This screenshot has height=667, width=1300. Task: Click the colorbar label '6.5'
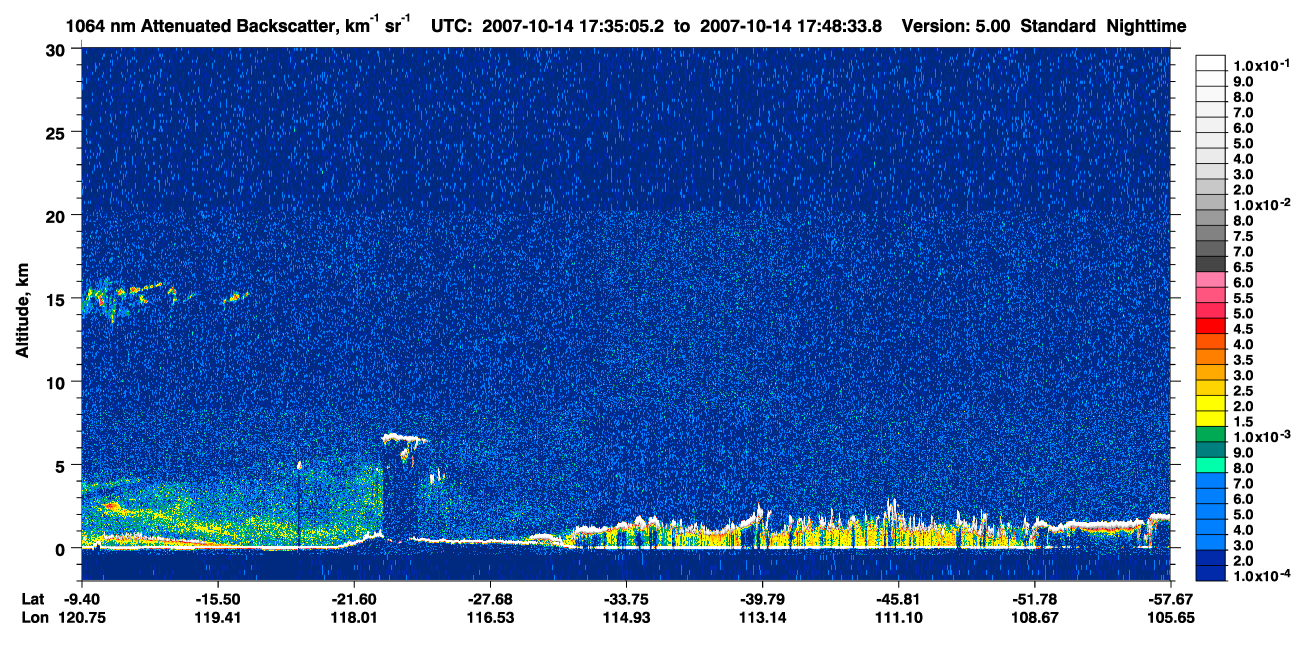tap(1243, 267)
